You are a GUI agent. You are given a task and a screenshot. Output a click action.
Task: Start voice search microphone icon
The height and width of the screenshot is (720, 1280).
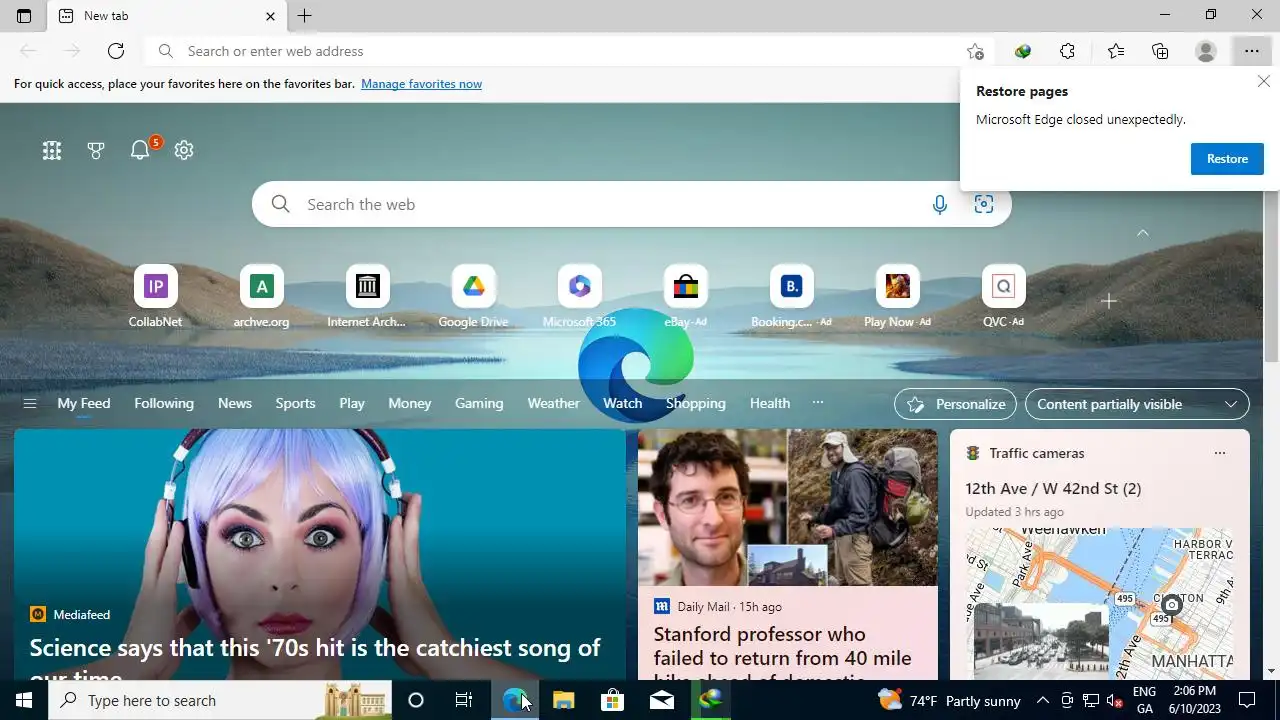[x=940, y=204]
